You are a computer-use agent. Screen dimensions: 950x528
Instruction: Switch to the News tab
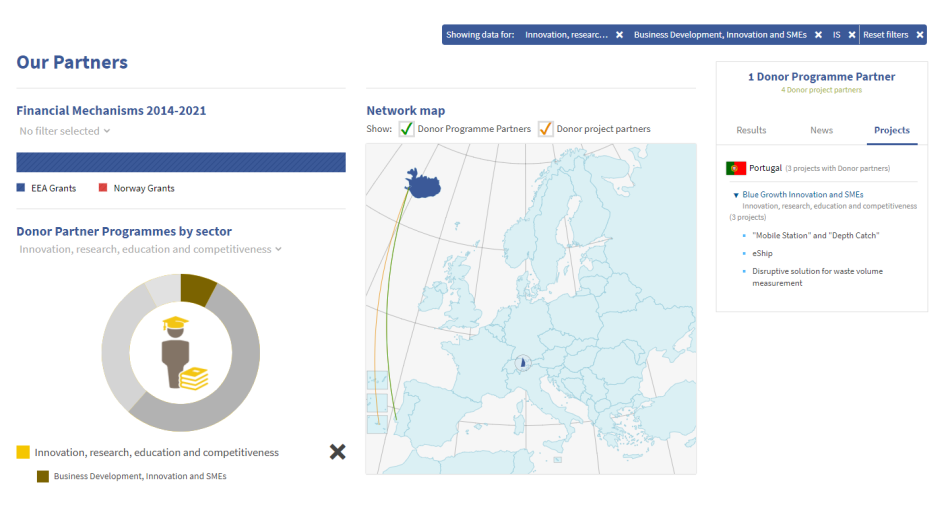[x=821, y=130]
